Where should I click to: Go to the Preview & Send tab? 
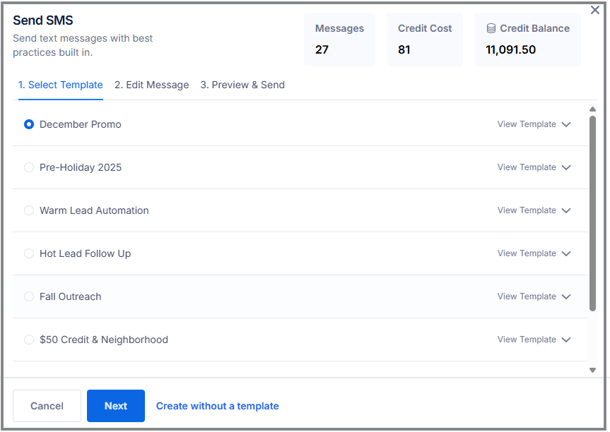pos(242,85)
